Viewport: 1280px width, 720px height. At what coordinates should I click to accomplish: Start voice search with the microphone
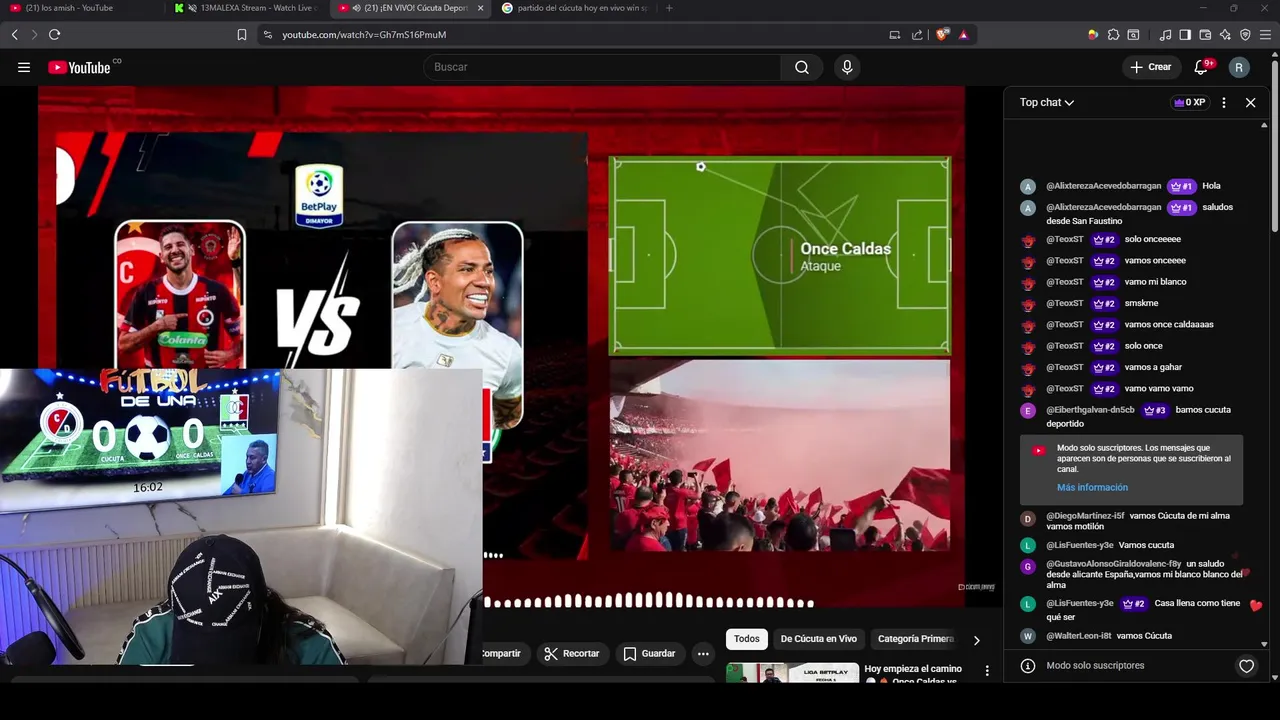click(x=847, y=67)
